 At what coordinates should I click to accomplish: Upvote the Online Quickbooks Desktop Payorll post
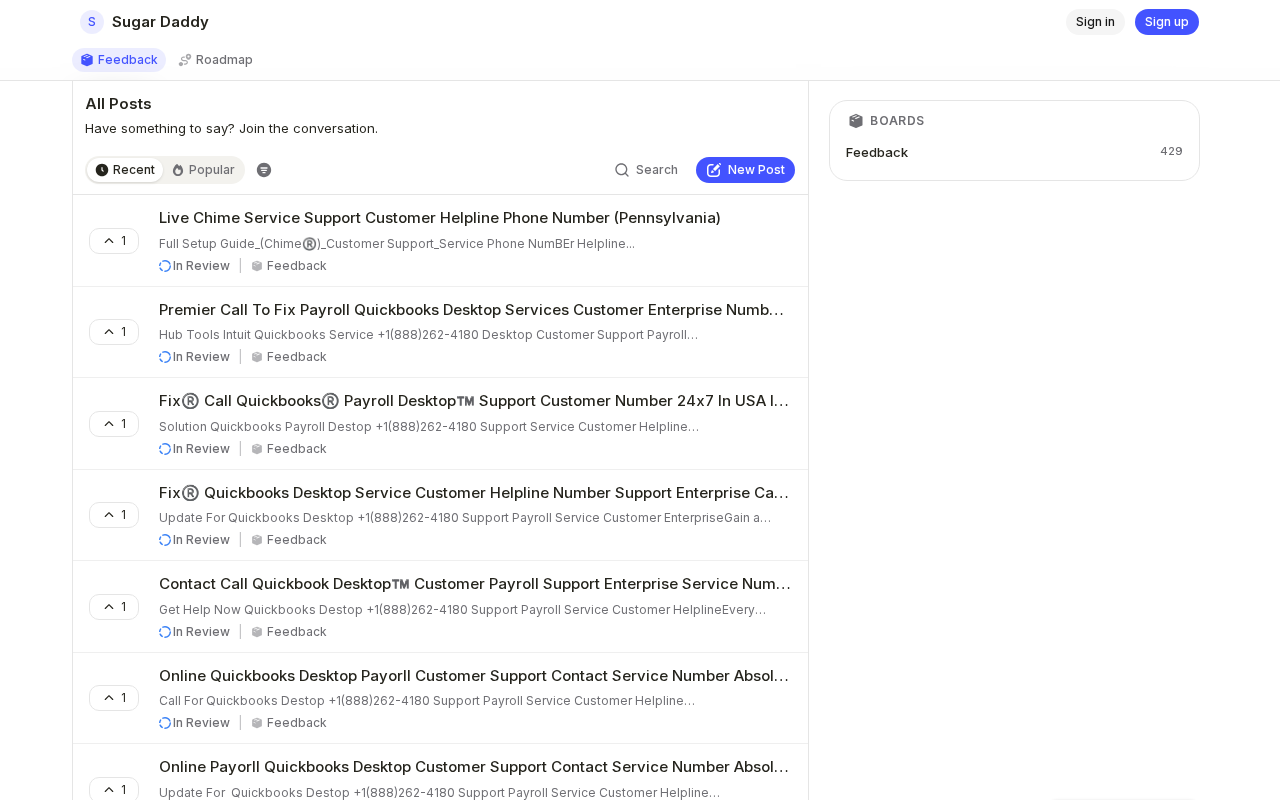click(x=114, y=698)
